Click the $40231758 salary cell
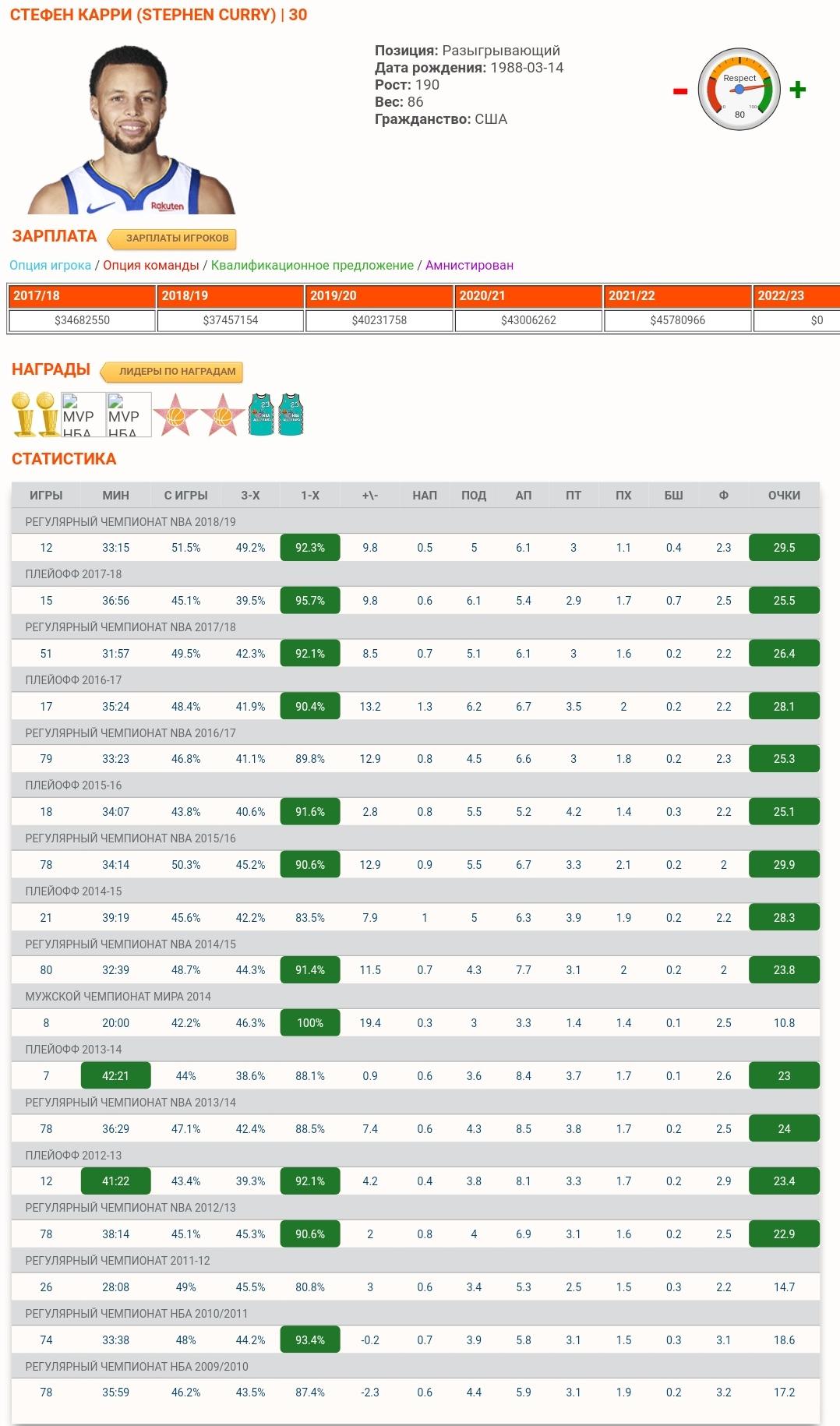 pos(379,320)
